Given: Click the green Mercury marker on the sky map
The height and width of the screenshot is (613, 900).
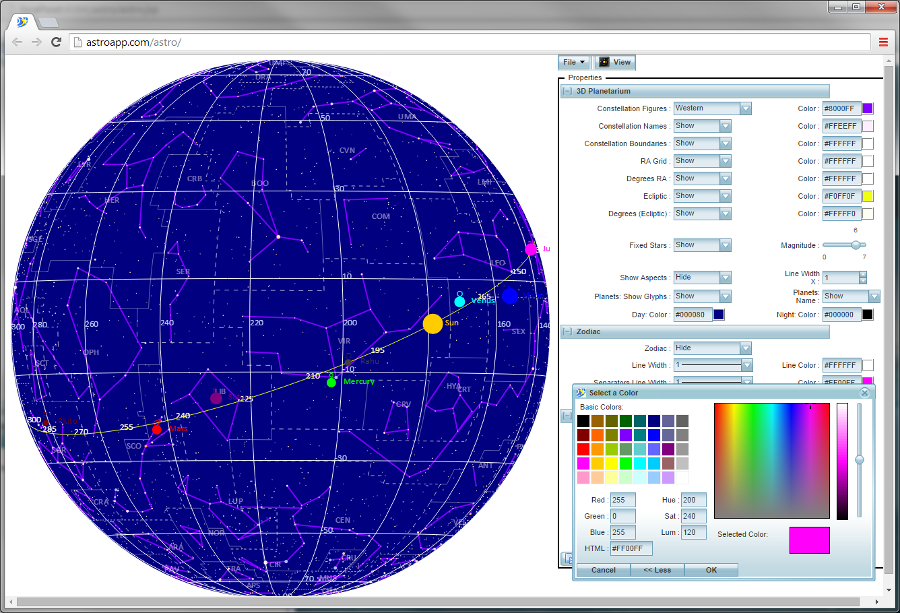Looking at the screenshot, I should click(331, 382).
